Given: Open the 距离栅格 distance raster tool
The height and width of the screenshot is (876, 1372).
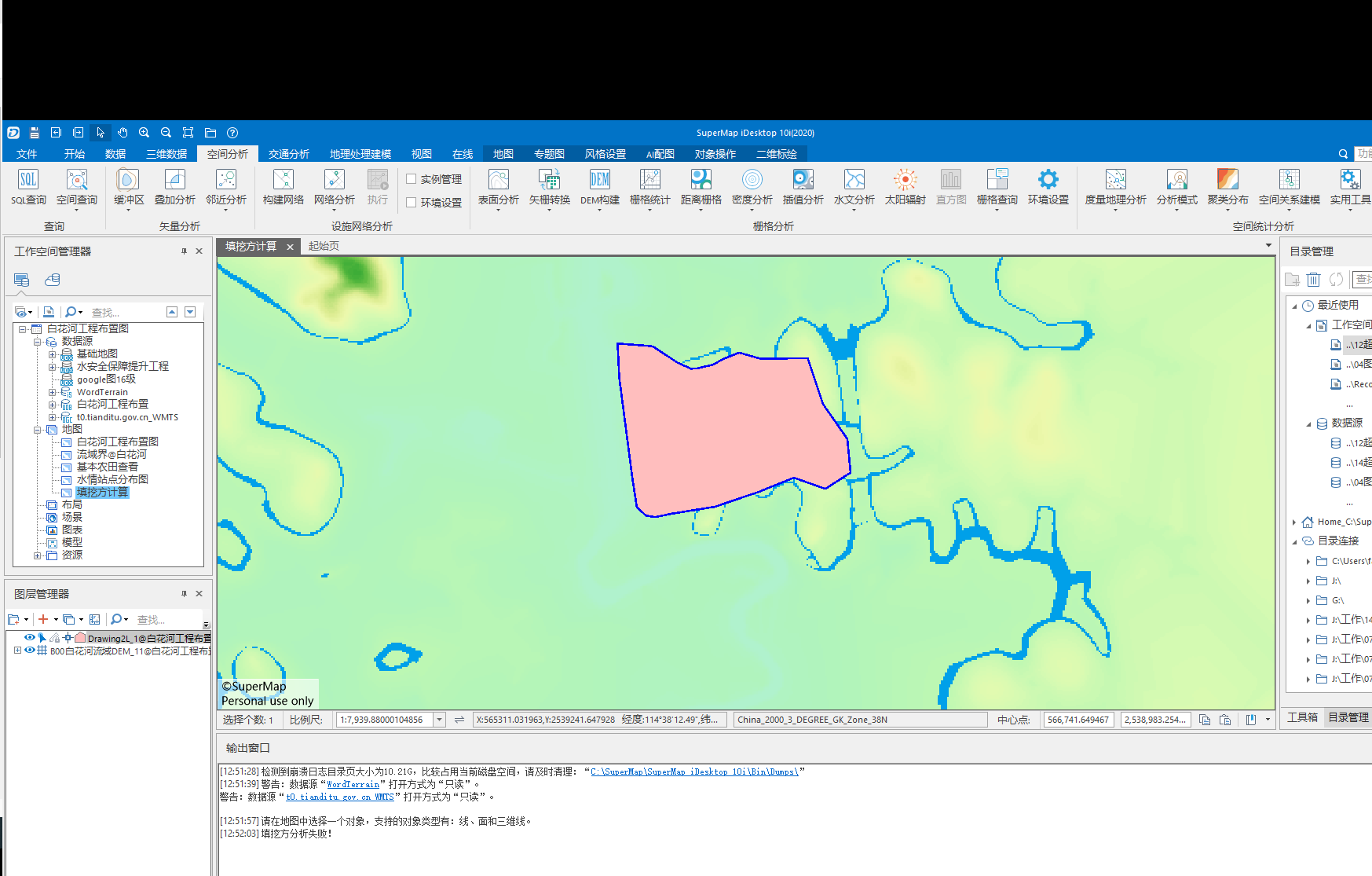Looking at the screenshot, I should pos(701,189).
